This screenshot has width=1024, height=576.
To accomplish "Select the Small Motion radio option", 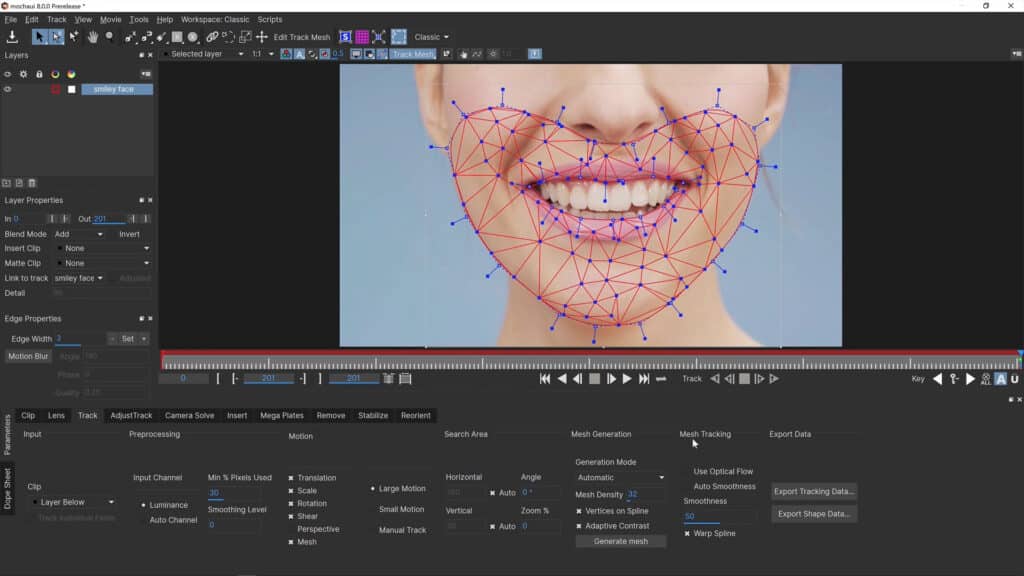I will click(x=400, y=509).
